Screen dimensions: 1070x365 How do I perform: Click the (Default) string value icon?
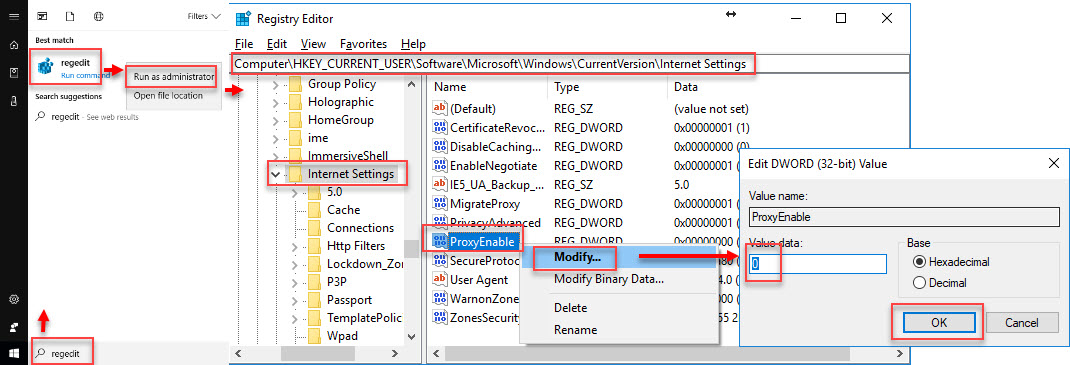click(439, 108)
